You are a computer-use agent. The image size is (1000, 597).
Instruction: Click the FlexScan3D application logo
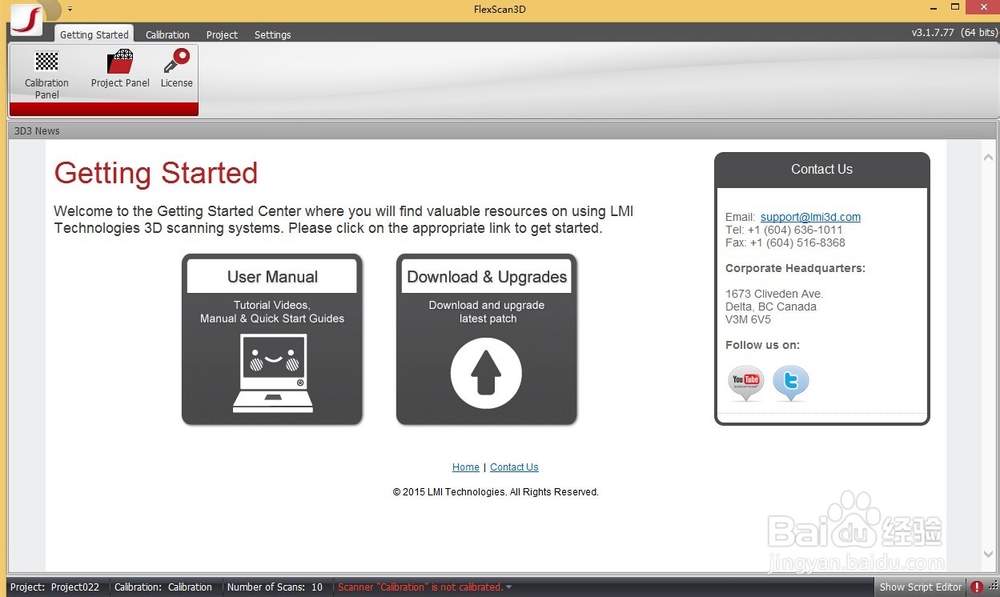click(x=26, y=20)
